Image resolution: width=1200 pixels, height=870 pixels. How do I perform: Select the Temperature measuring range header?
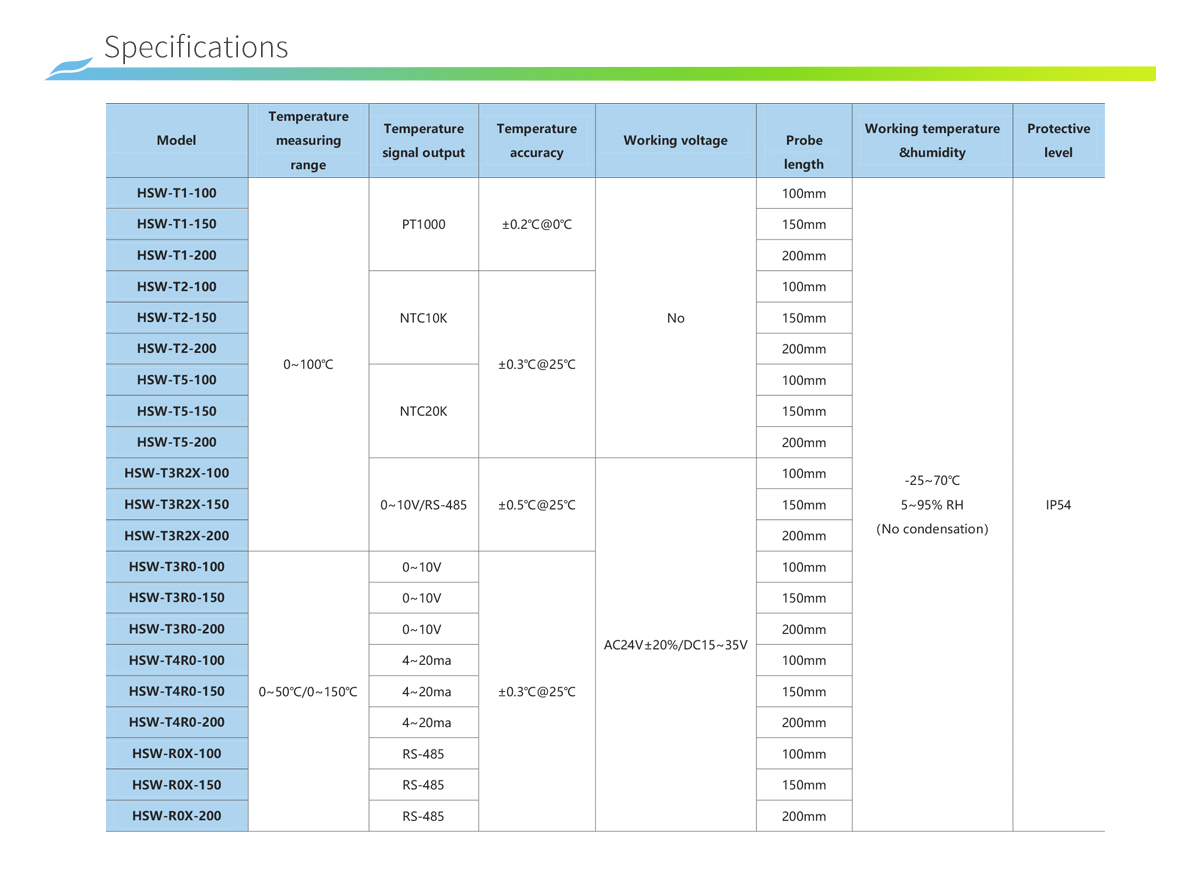(308, 141)
